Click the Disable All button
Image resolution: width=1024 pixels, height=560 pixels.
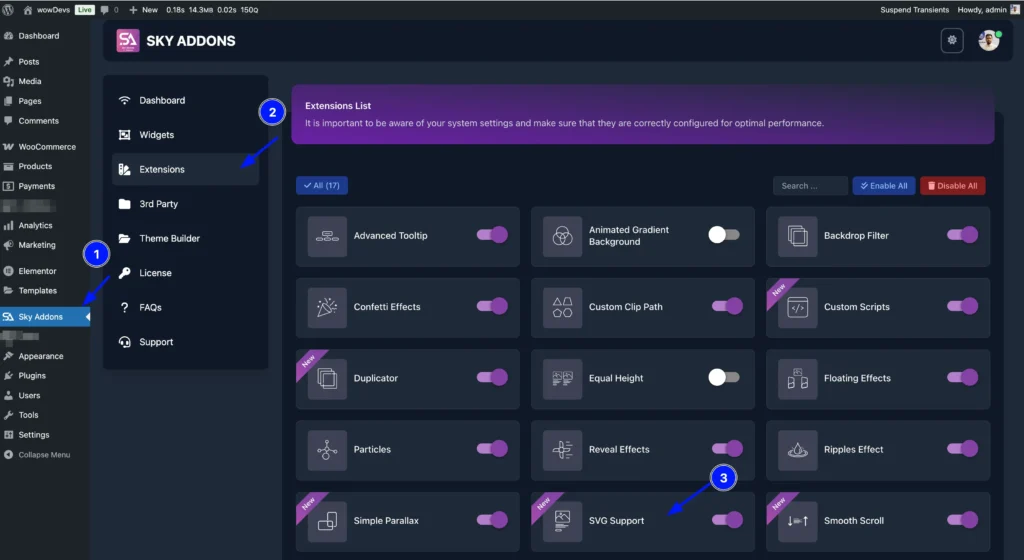click(953, 186)
